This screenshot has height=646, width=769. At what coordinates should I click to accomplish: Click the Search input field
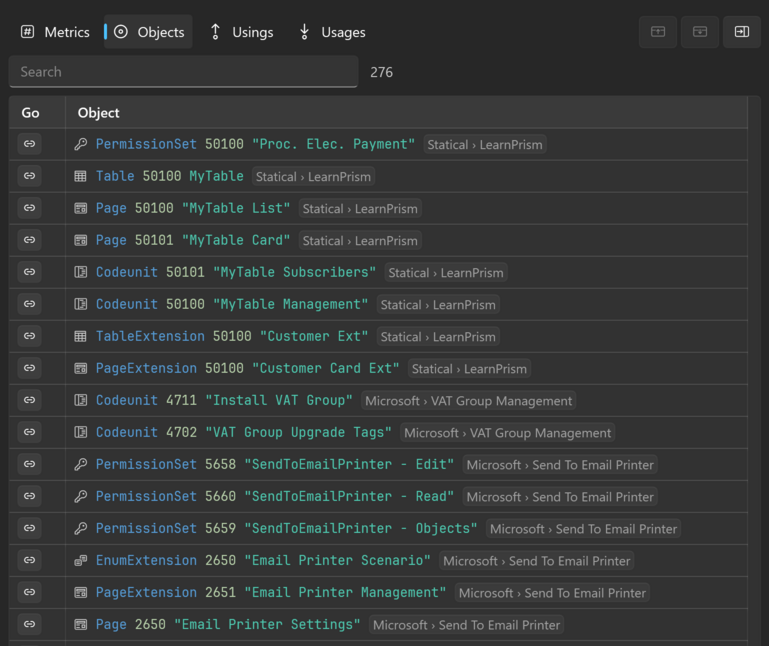click(x=183, y=72)
